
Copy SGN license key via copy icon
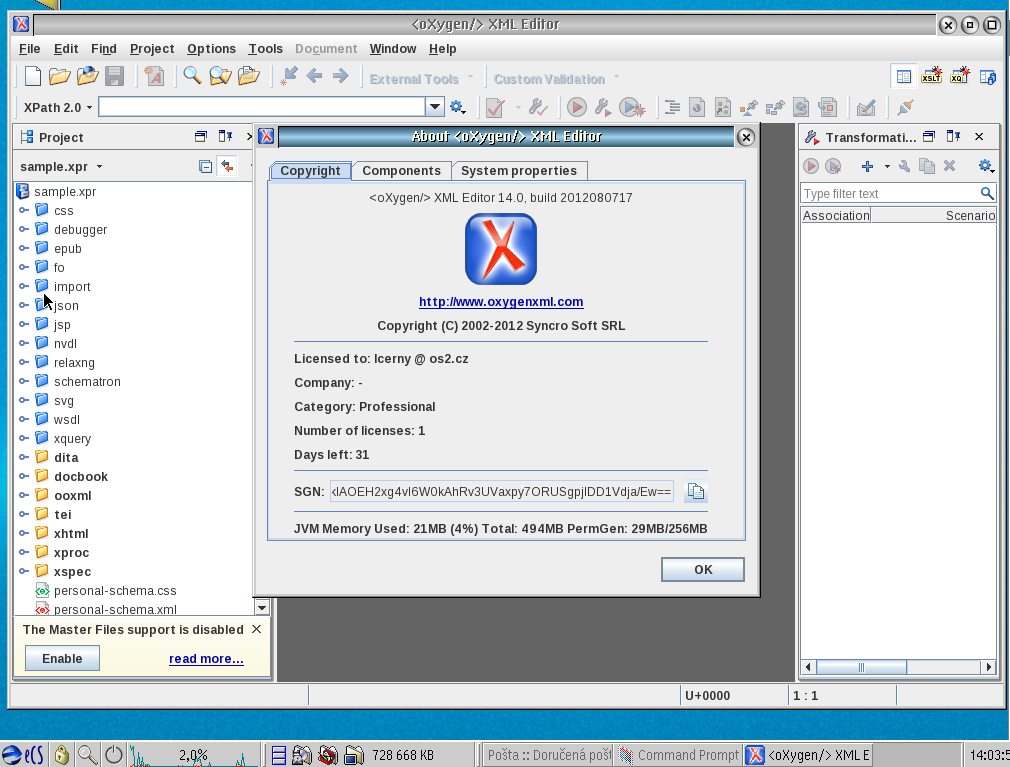[696, 491]
